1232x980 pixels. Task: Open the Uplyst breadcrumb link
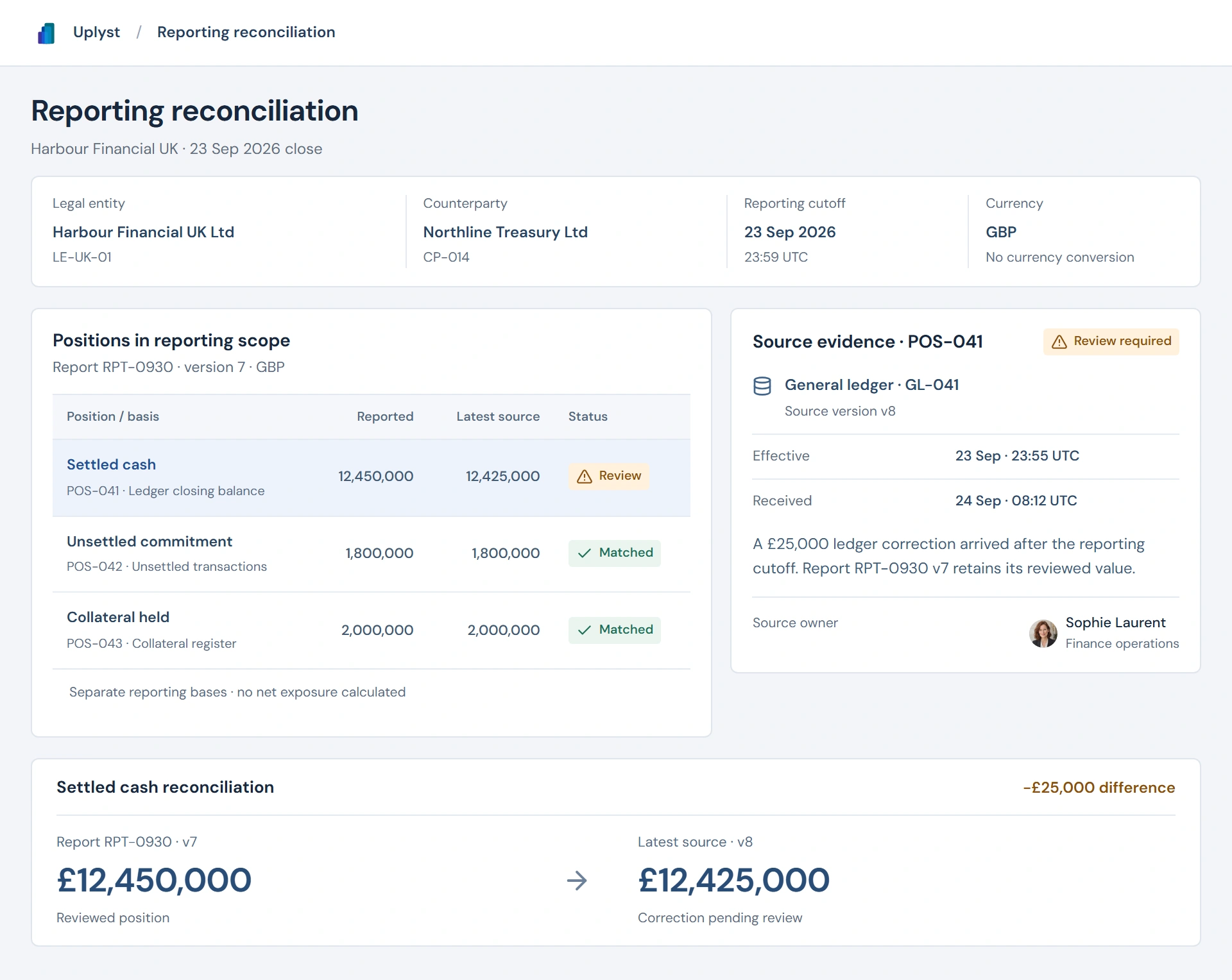point(96,32)
